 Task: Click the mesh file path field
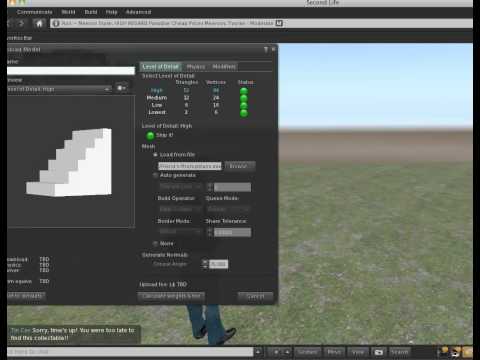[x=190, y=166]
